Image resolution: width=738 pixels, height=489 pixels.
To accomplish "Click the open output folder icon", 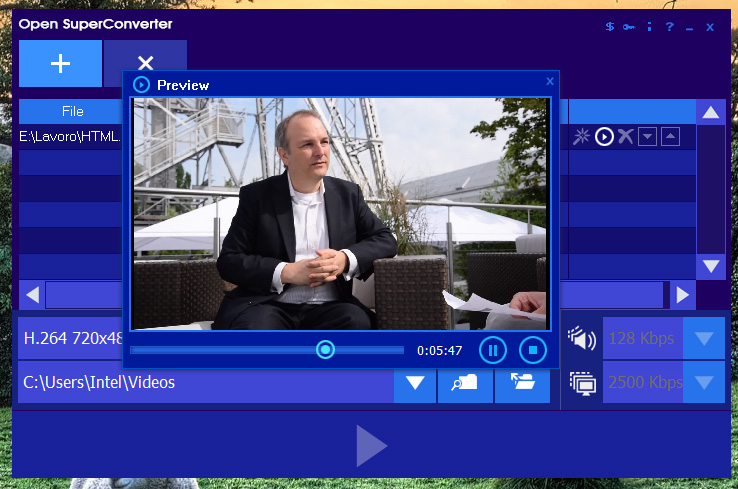I will click(522, 382).
